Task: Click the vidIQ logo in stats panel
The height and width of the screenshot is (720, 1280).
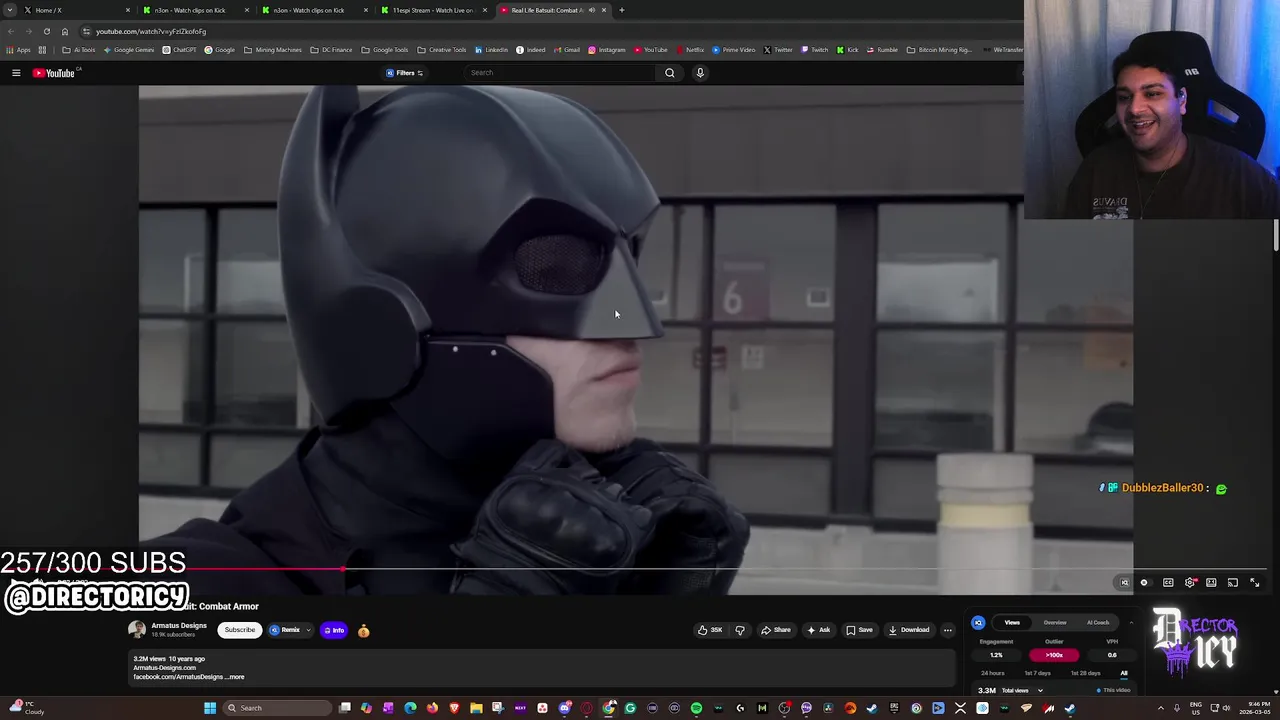Action: [978, 623]
